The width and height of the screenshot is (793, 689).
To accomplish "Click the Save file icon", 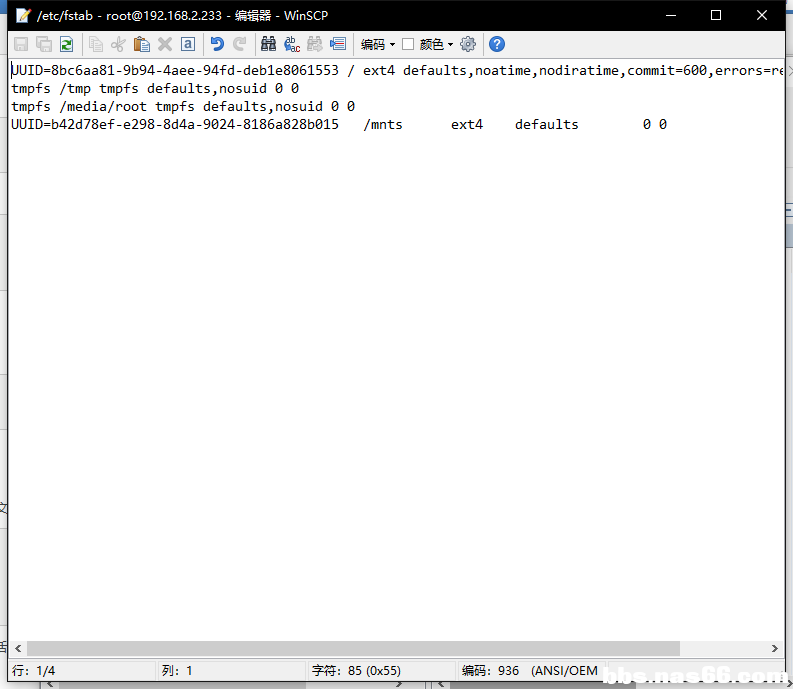I will point(21,44).
